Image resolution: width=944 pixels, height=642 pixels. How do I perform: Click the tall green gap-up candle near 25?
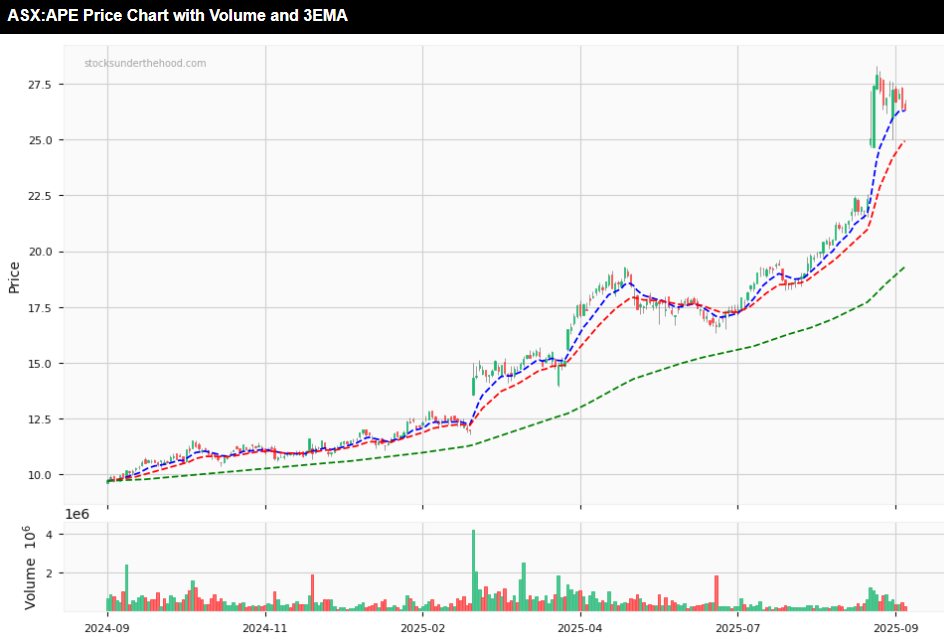tap(873, 118)
